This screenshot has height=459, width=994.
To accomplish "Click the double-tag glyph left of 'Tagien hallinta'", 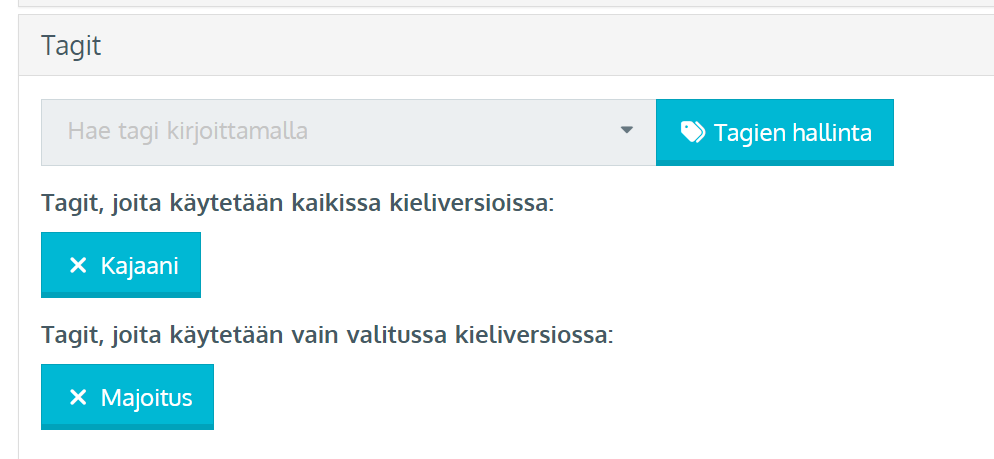I will (x=692, y=132).
